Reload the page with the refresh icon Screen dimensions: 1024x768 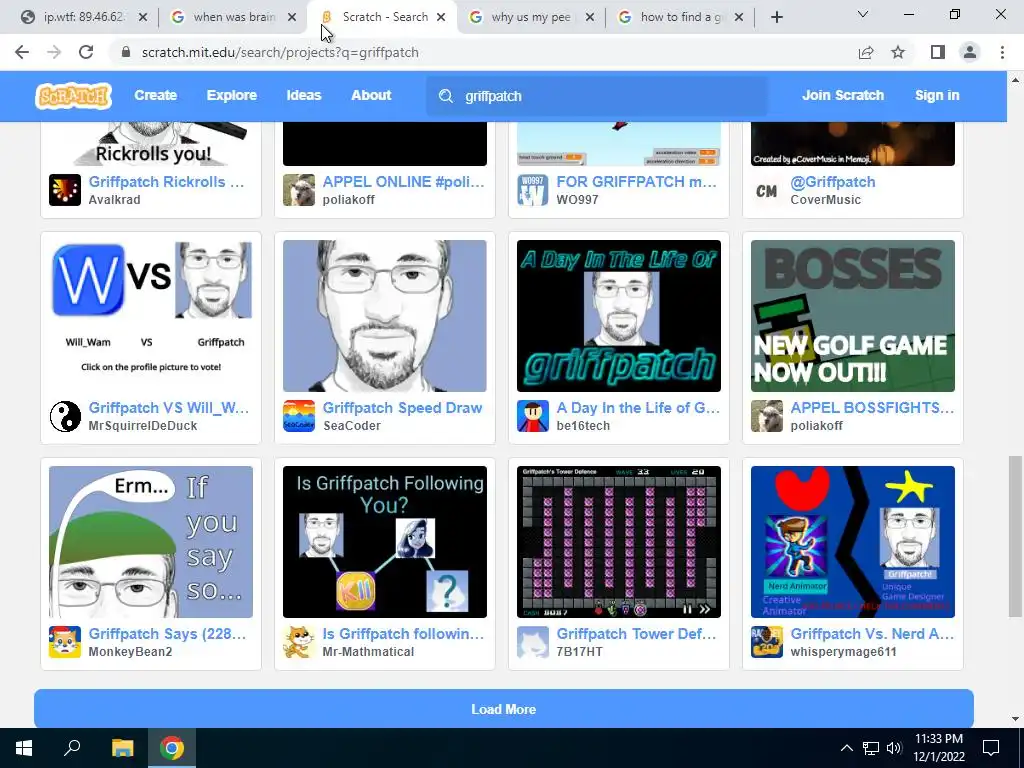(86, 52)
